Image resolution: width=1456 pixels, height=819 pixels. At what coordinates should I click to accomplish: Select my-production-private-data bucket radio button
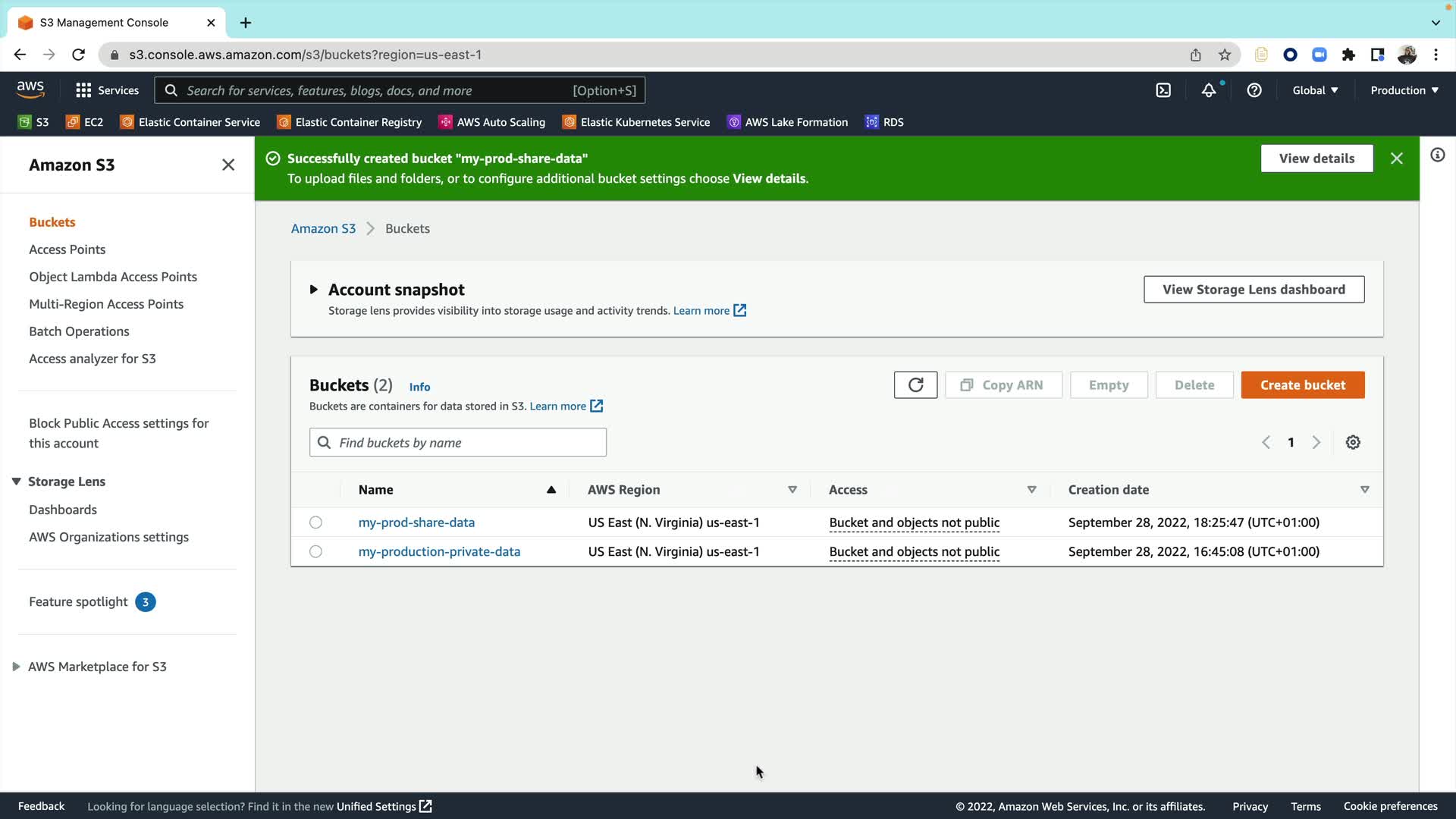click(x=315, y=551)
